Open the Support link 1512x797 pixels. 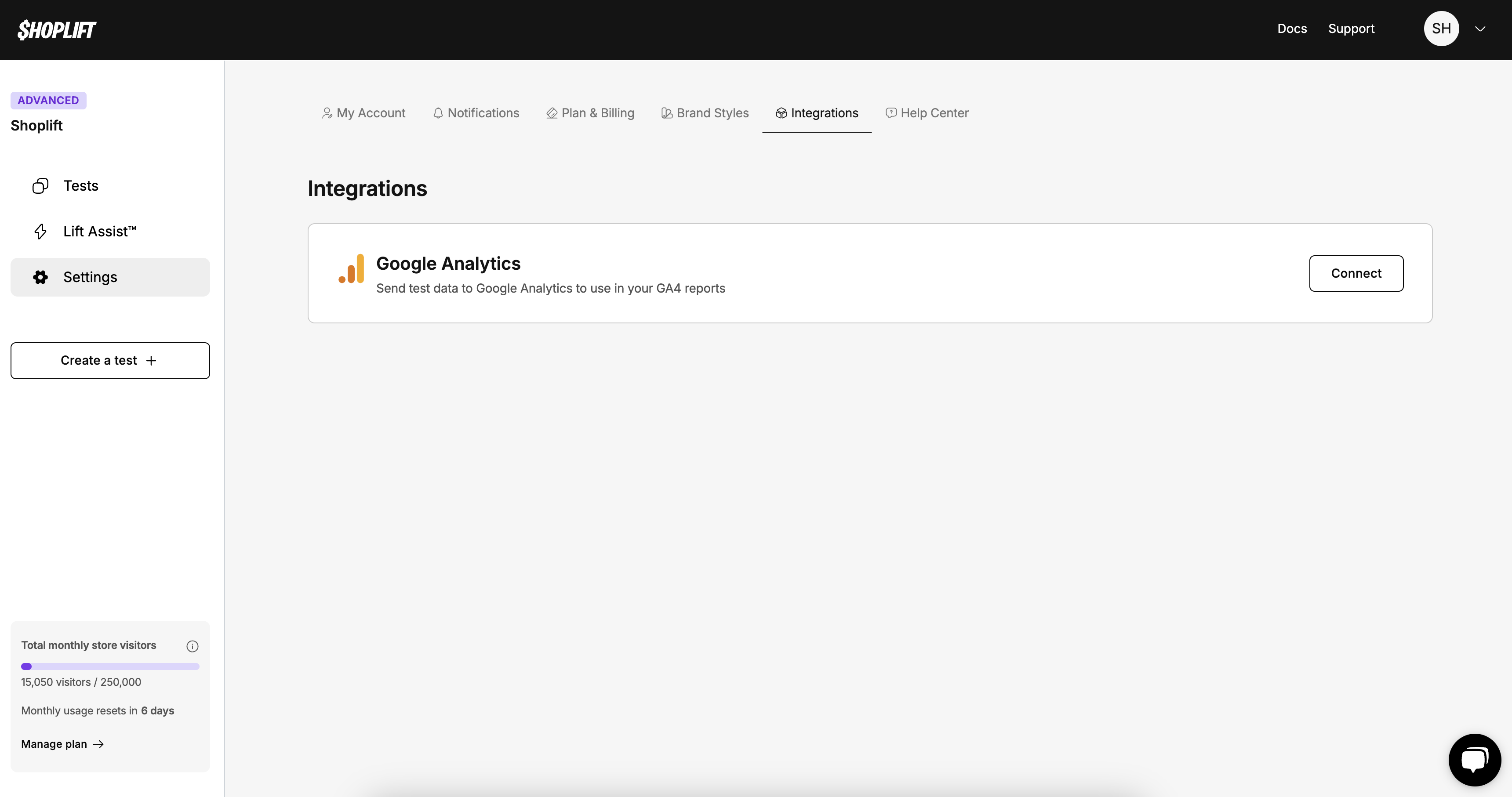(1351, 29)
